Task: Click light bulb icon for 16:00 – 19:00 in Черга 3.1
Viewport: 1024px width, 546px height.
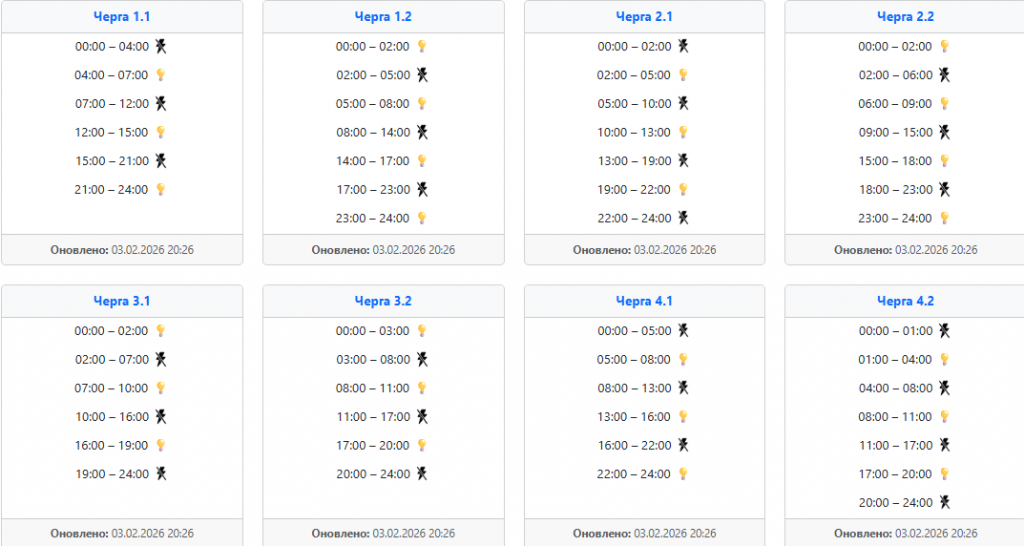Action: 160,445
